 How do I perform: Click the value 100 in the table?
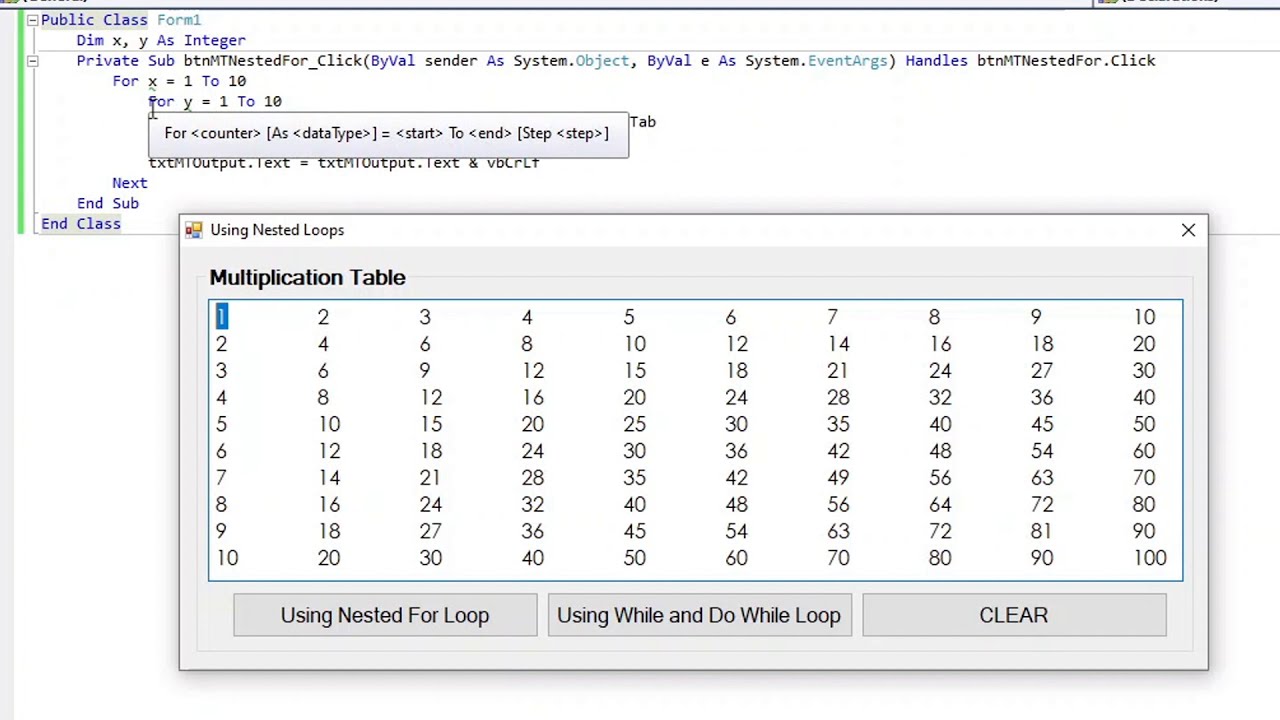click(1150, 558)
